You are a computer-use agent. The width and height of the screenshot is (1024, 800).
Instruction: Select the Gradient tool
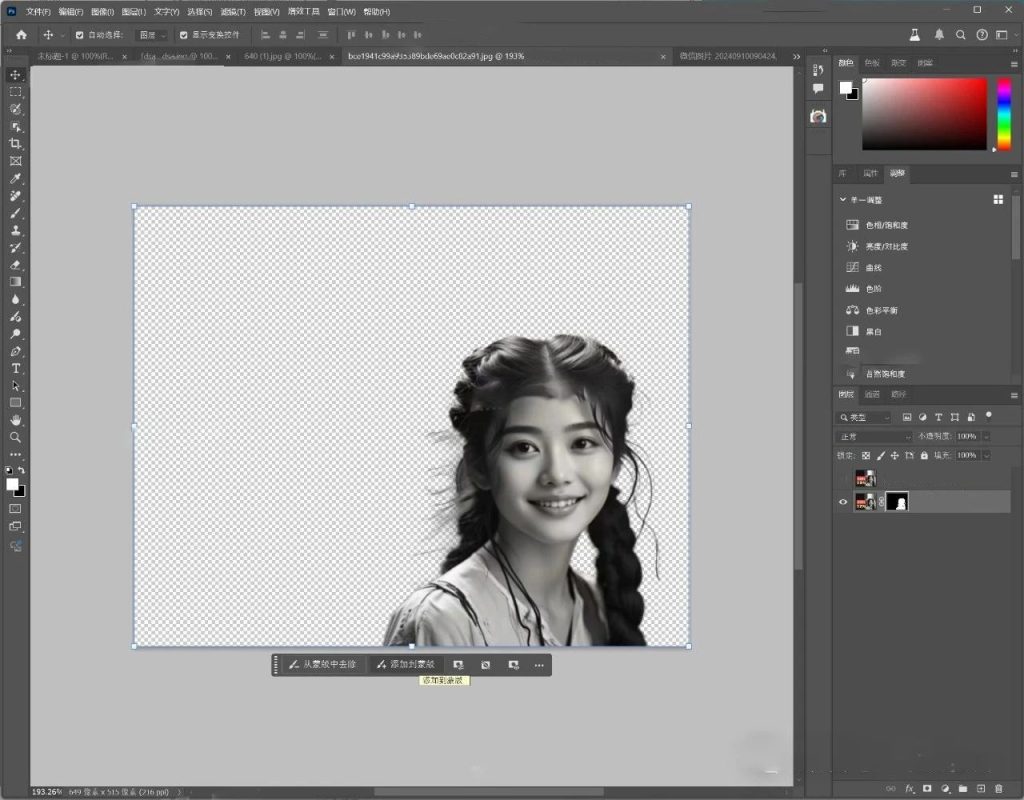[16, 282]
